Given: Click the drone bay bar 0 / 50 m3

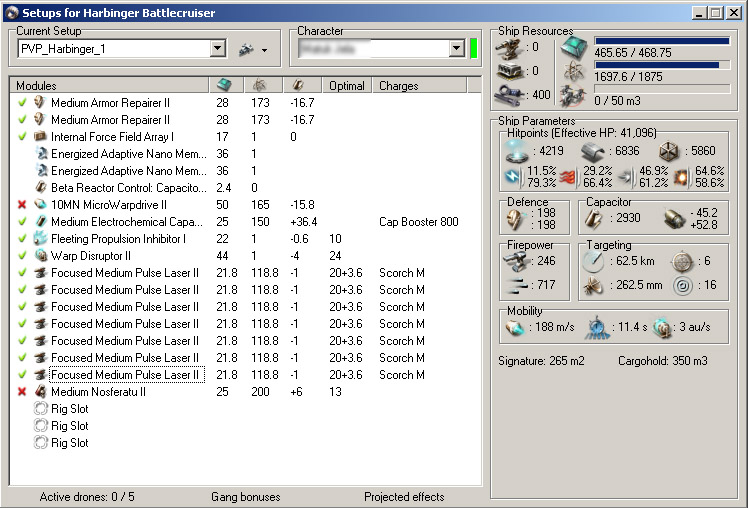Looking at the screenshot, I should click(662, 89).
